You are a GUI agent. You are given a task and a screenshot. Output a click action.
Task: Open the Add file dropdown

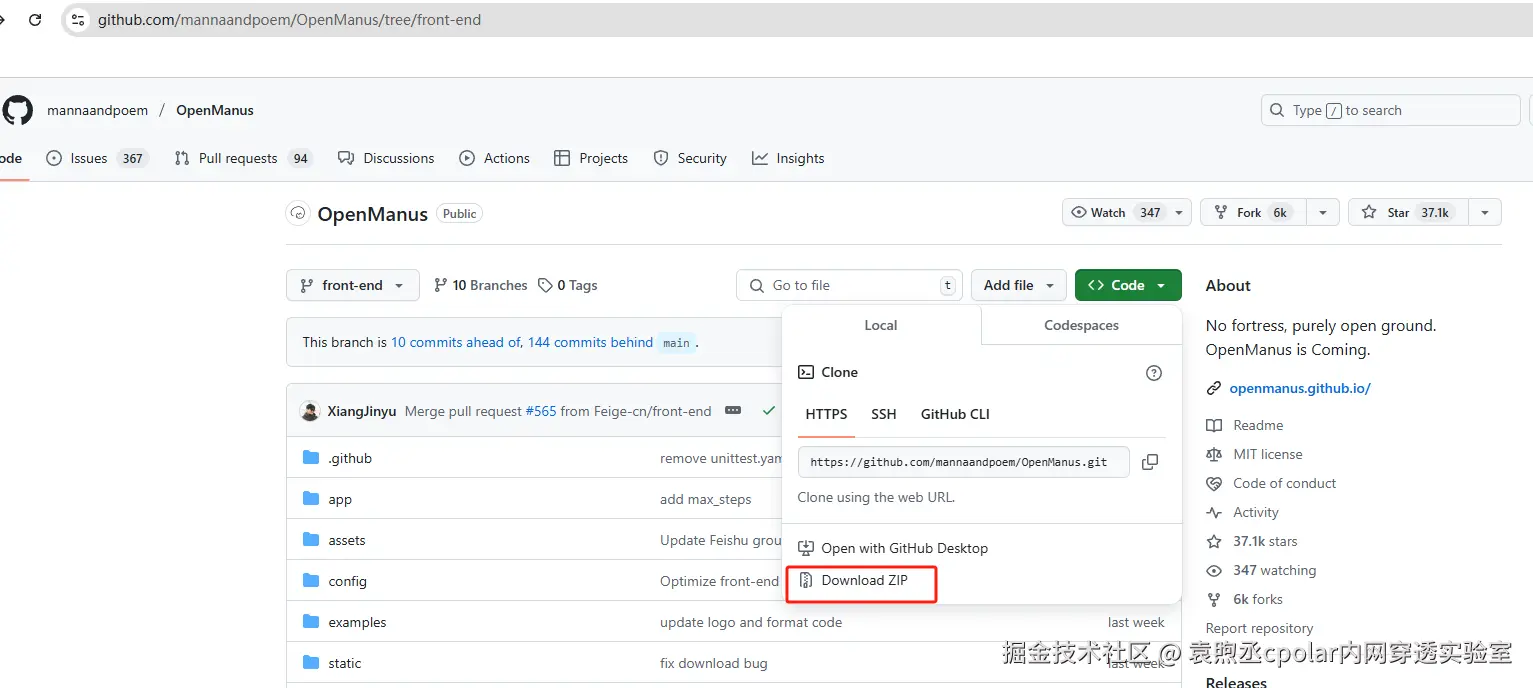tap(1019, 285)
